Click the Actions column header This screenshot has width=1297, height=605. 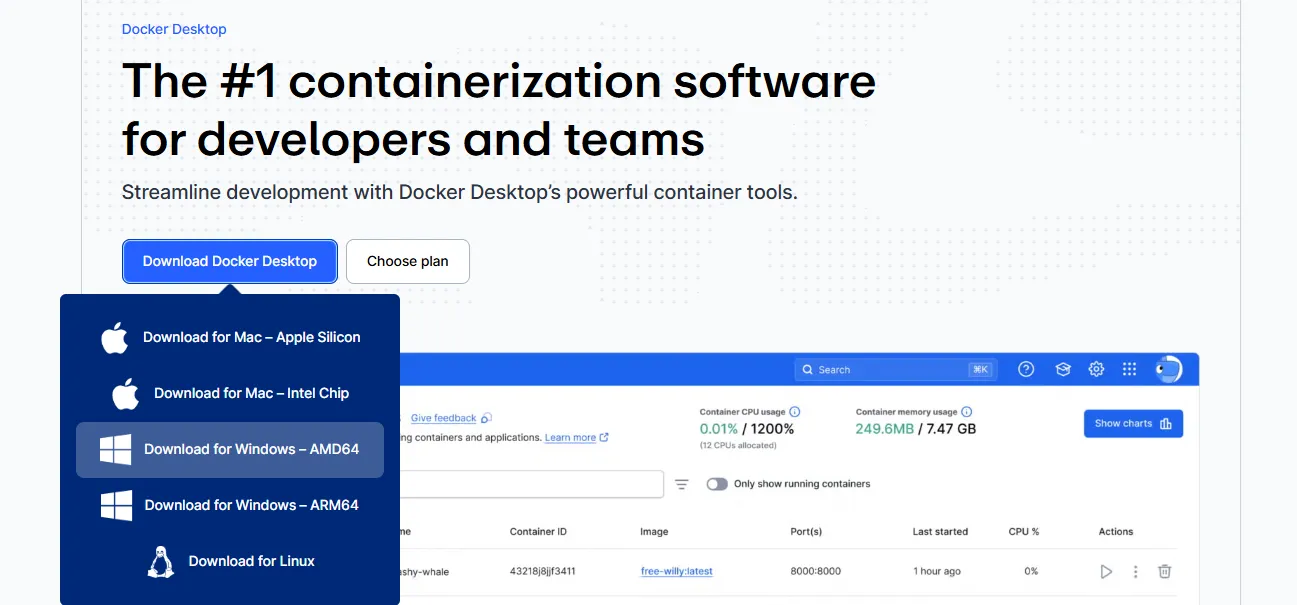point(1116,532)
